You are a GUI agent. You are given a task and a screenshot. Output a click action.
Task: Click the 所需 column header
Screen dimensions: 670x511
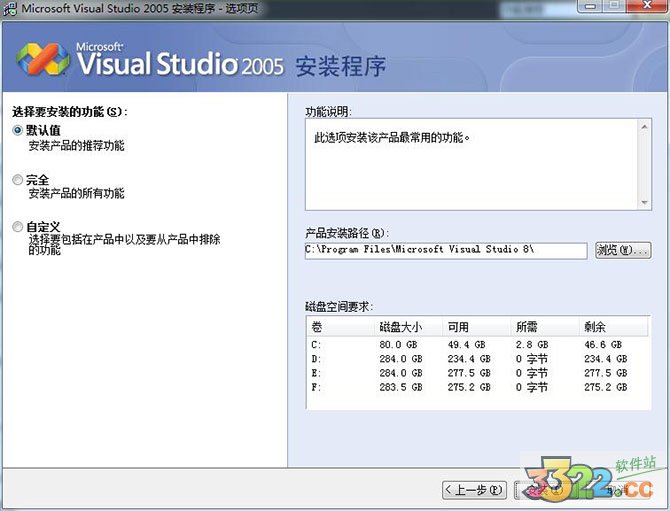tap(545, 327)
